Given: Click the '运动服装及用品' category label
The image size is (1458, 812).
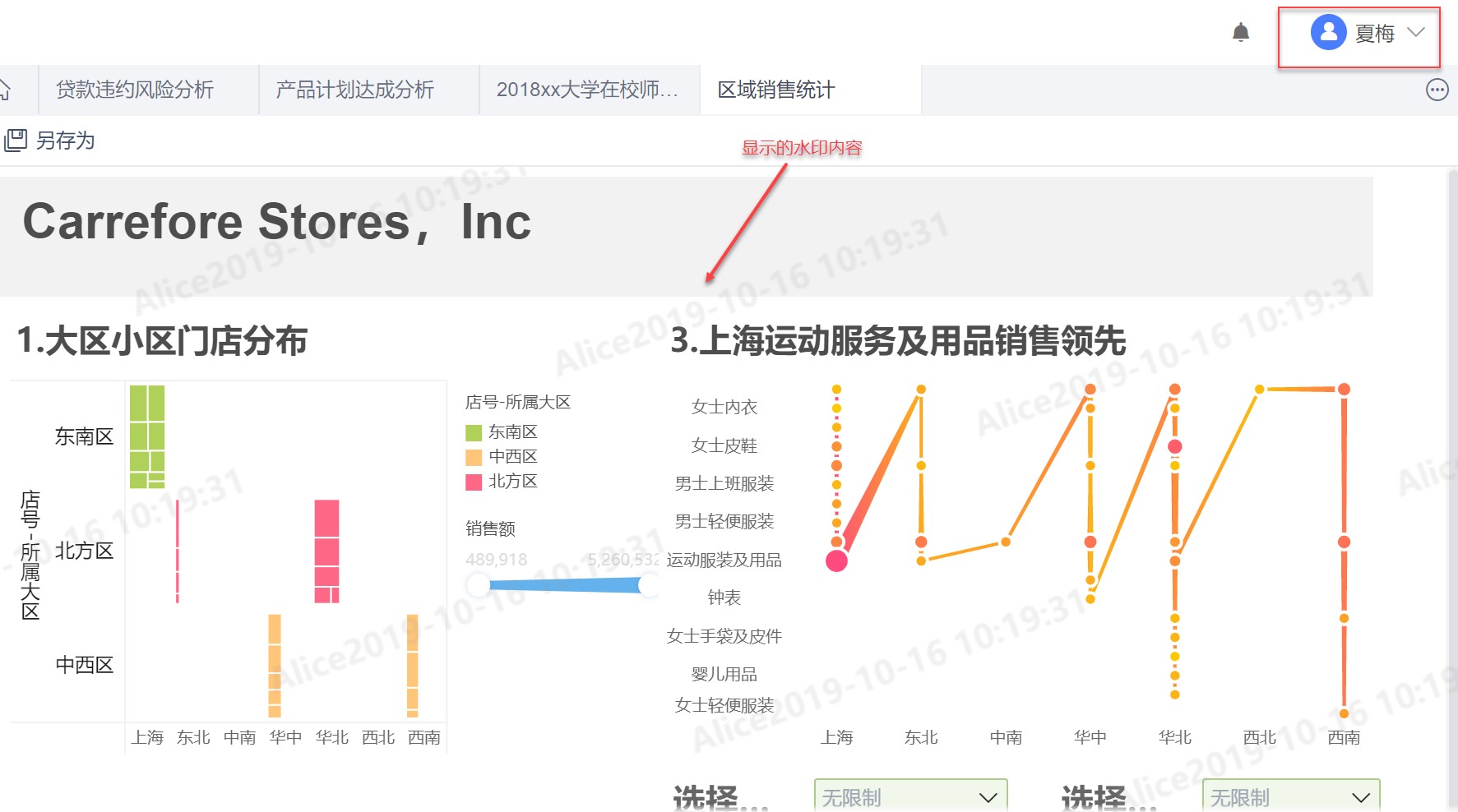Looking at the screenshot, I should (x=724, y=560).
